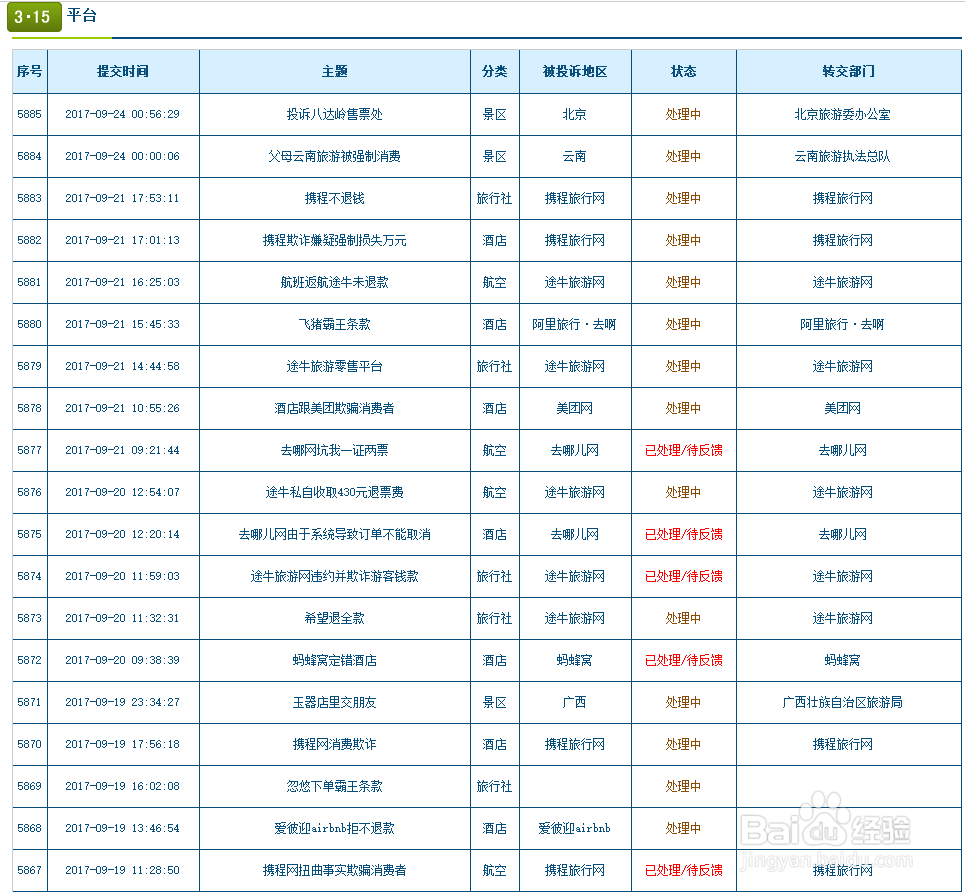The width and height of the screenshot is (965, 894).
Task: Open complaint 蚂蜂窝定错酒店
Action: (335, 660)
